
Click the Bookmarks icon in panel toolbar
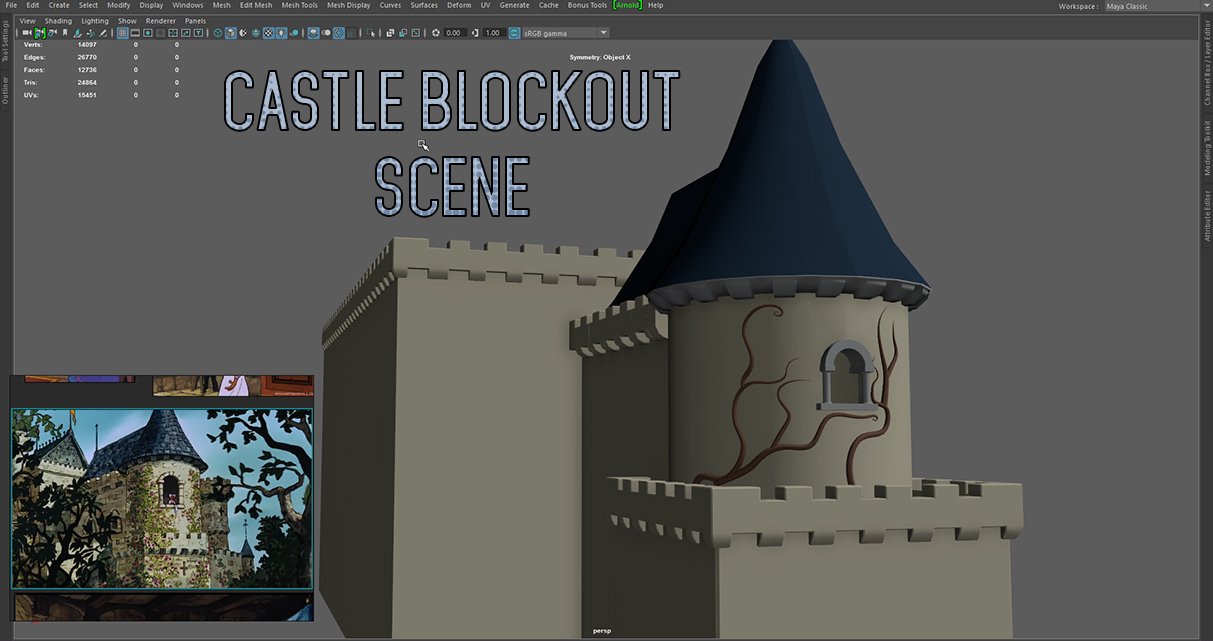coord(65,33)
